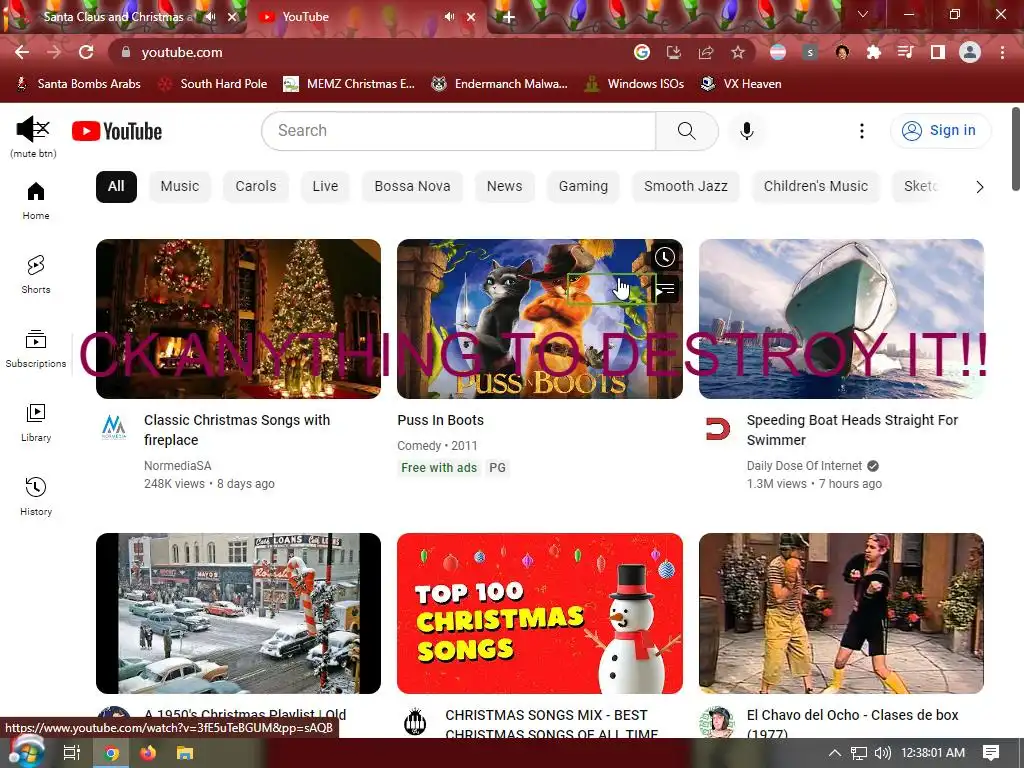Share this page icon
Image resolution: width=1024 pixels, height=768 pixels.
tap(706, 52)
